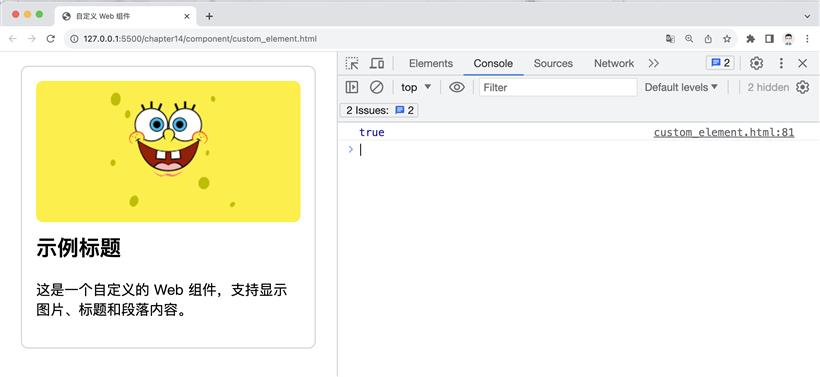
Task: Open the DevTools customize three-dot menu
Action: tap(781, 63)
